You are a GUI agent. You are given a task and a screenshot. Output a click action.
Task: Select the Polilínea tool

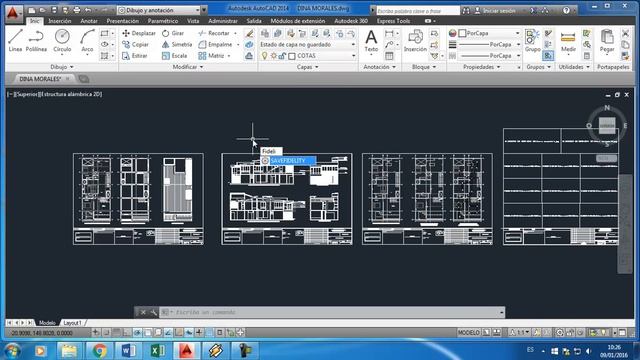36,41
